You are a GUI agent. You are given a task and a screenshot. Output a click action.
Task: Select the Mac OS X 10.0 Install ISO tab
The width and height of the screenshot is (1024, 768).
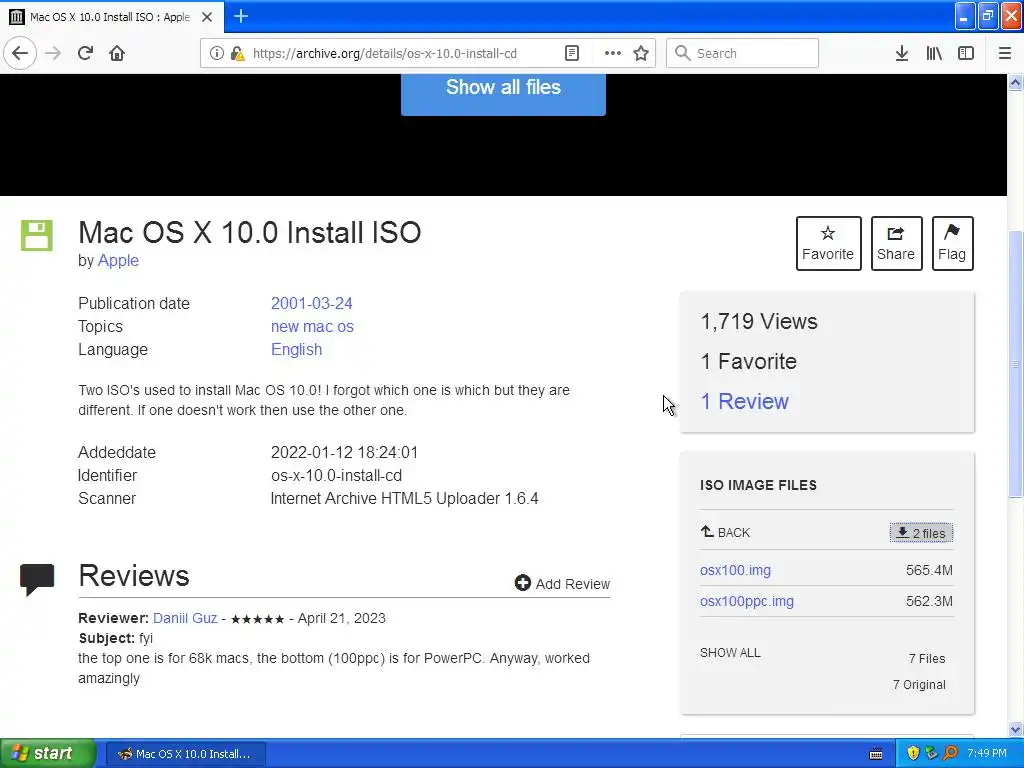pyautogui.click(x=112, y=17)
